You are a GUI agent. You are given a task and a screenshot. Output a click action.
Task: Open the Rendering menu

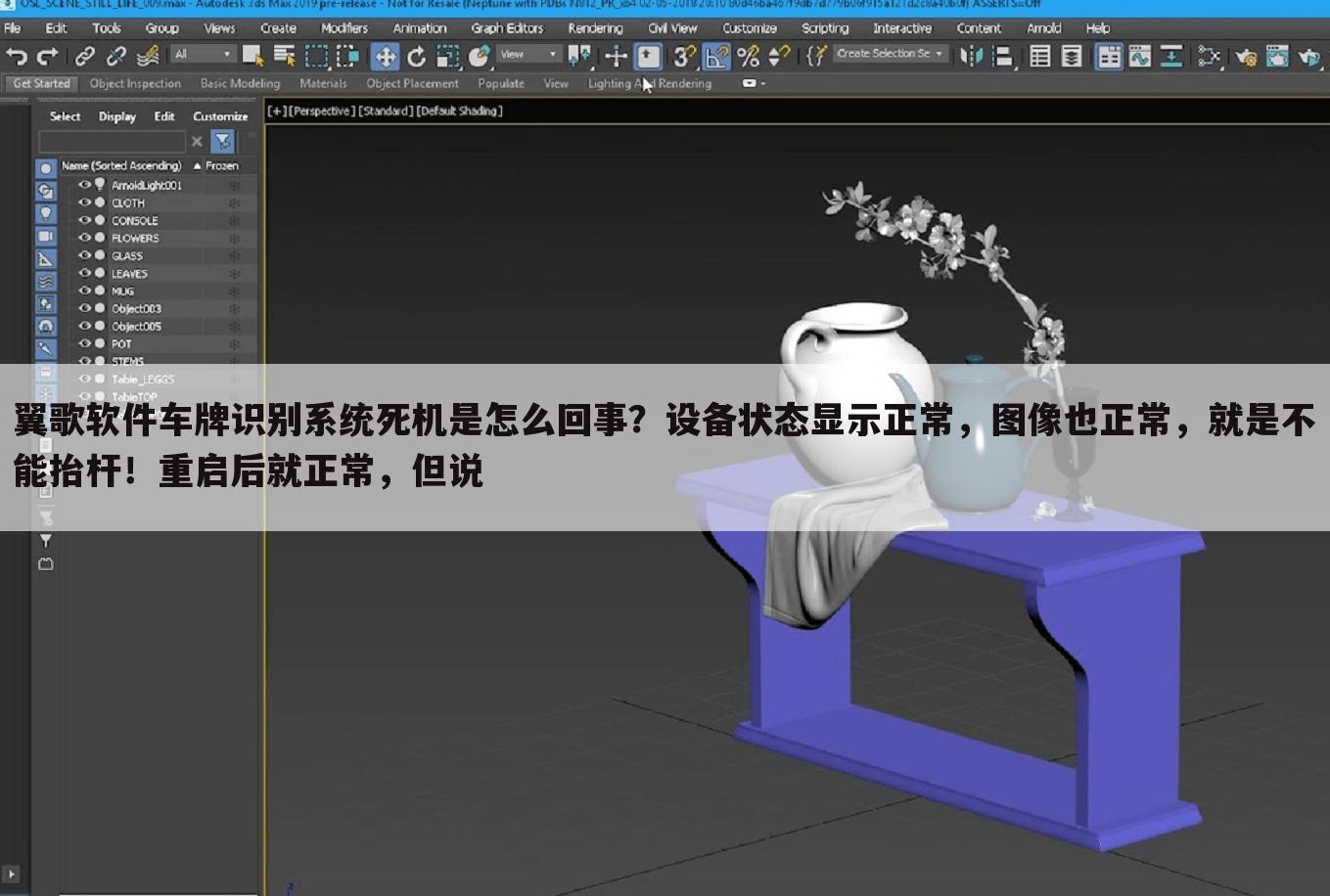pos(595,28)
